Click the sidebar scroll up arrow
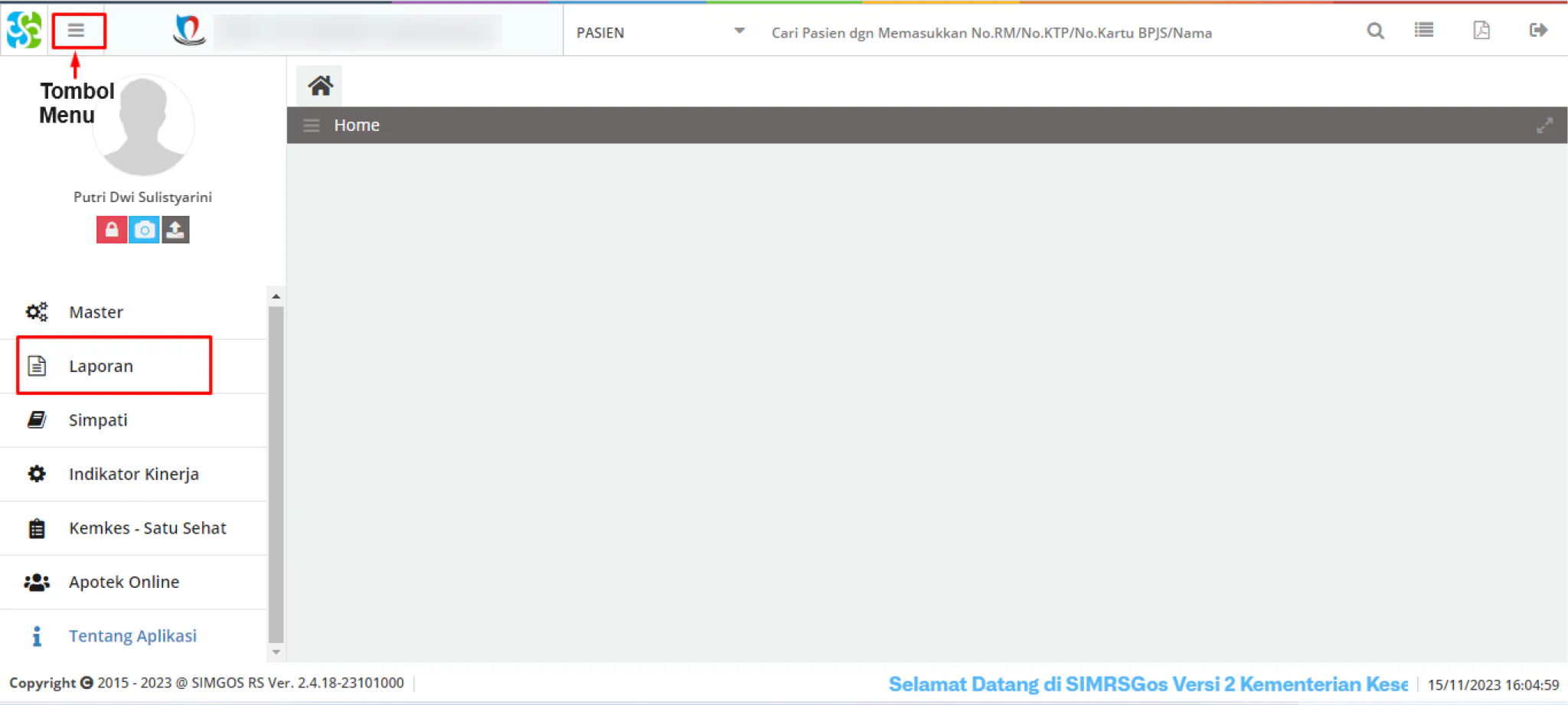1568x705 pixels. [x=276, y=296]
